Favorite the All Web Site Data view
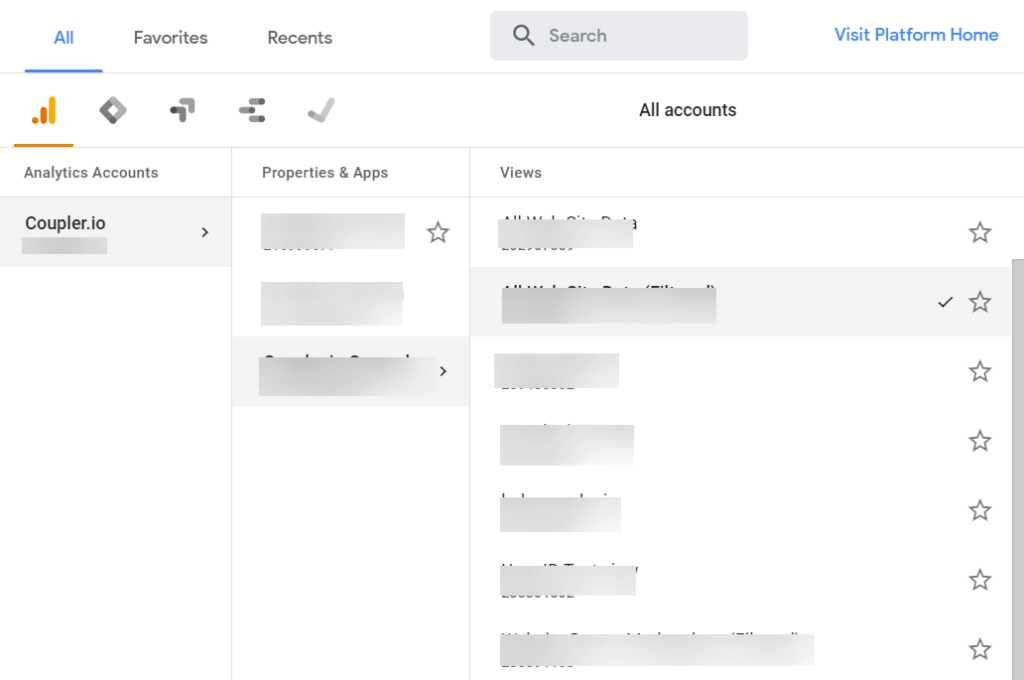The height and width of the screenshot is (680, 1024). [x=980, y=232]
